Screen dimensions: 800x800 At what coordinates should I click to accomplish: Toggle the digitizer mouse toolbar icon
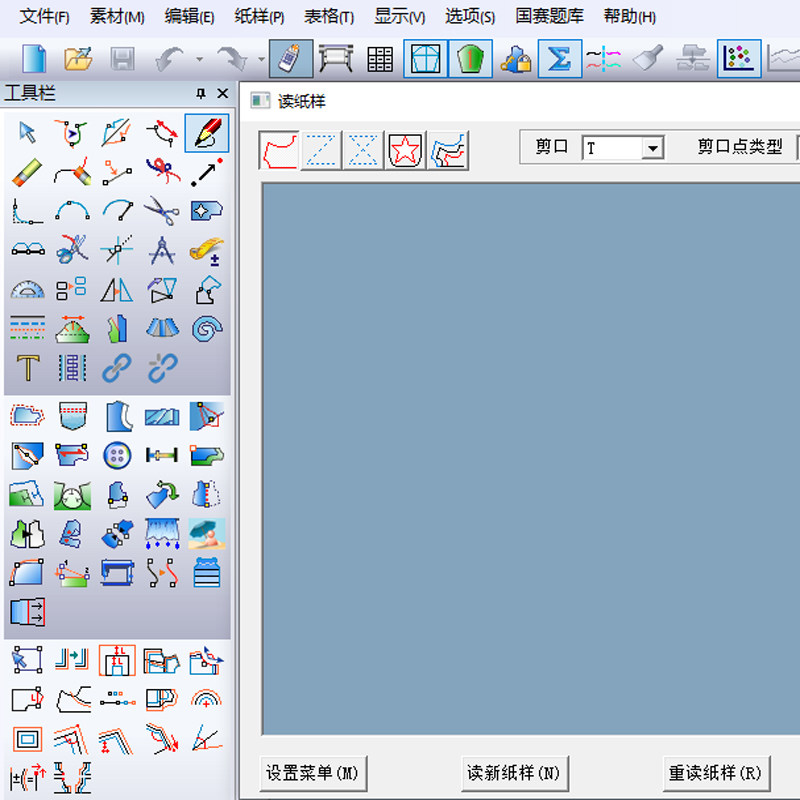tap(291, 59)
